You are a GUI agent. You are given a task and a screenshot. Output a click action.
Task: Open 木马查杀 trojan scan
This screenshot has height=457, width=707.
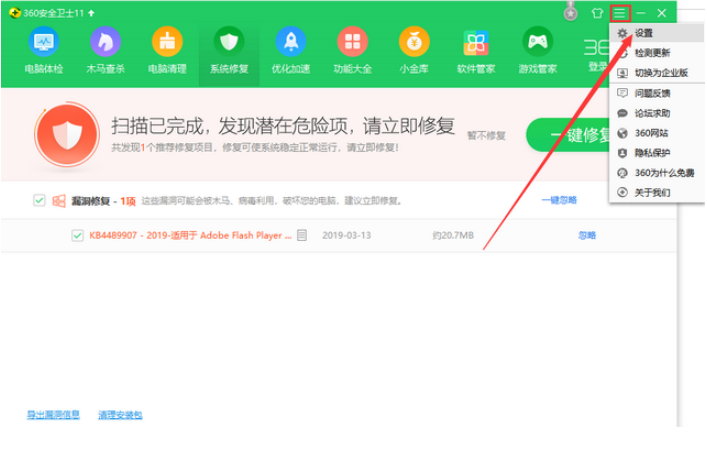tap(105, 50)
